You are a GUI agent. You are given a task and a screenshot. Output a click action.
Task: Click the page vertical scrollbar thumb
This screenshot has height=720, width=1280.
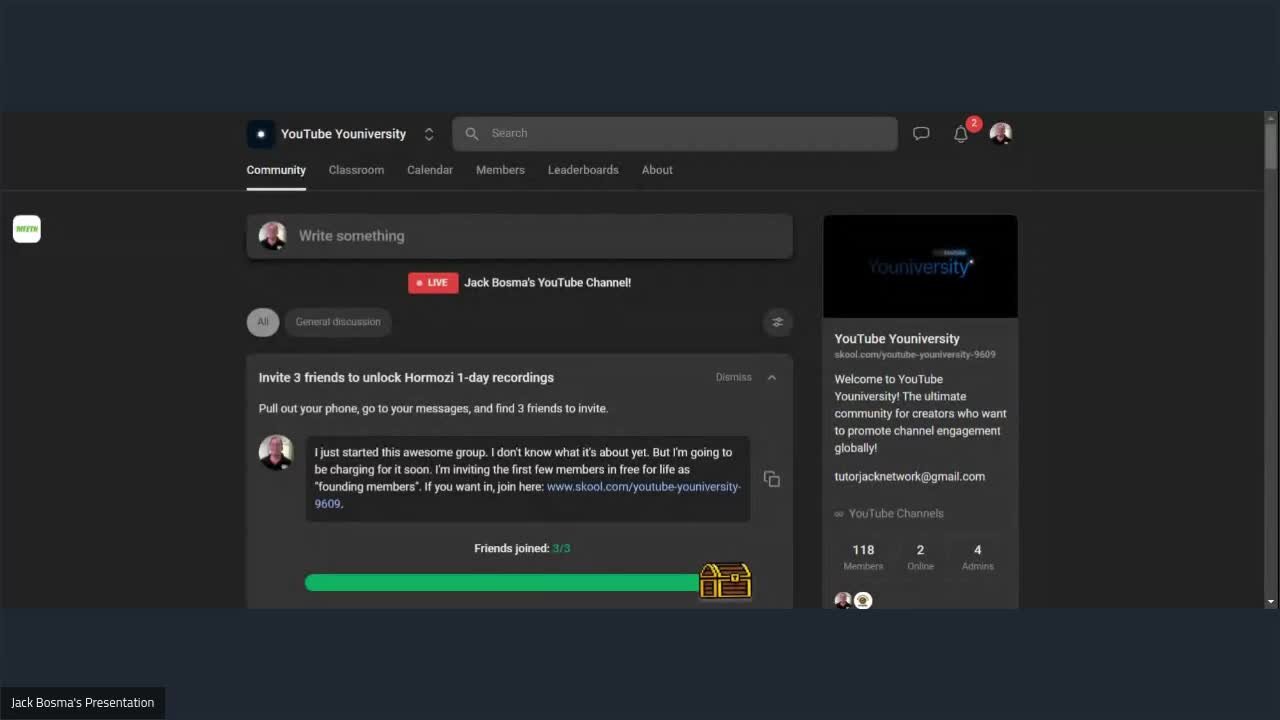[x=1271, y=146]
